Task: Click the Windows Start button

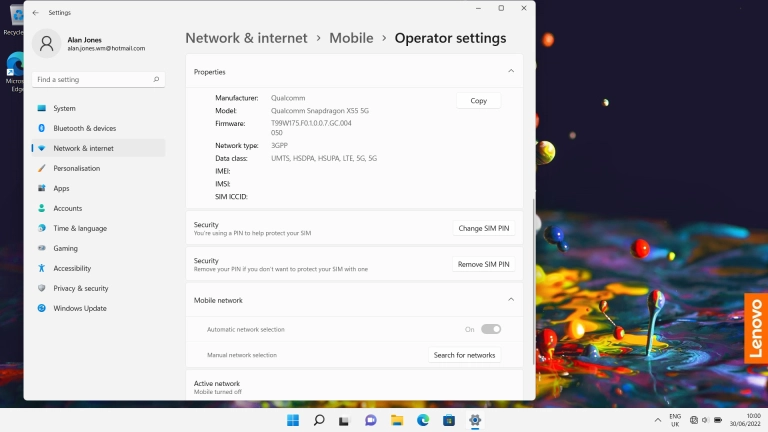Action: (293, 420)
